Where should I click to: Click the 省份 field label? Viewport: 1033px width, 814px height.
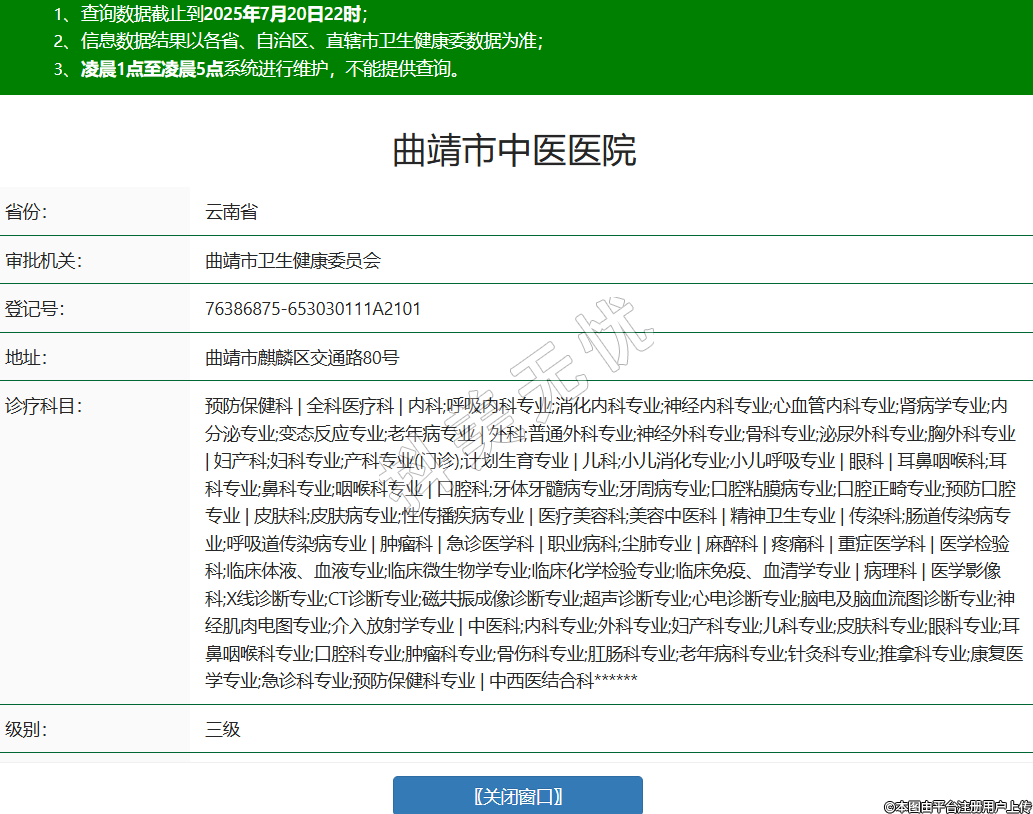pos(27,212)
